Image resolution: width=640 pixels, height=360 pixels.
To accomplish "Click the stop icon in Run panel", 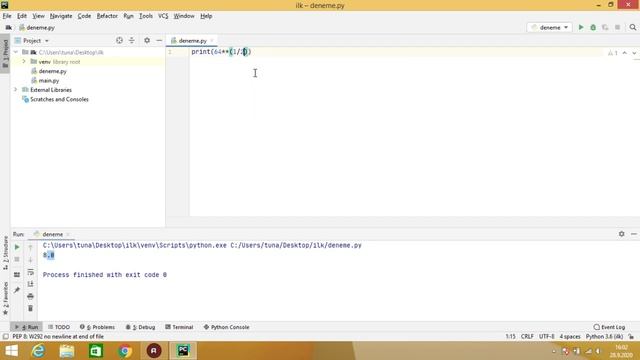I will (x=17, y=260).
